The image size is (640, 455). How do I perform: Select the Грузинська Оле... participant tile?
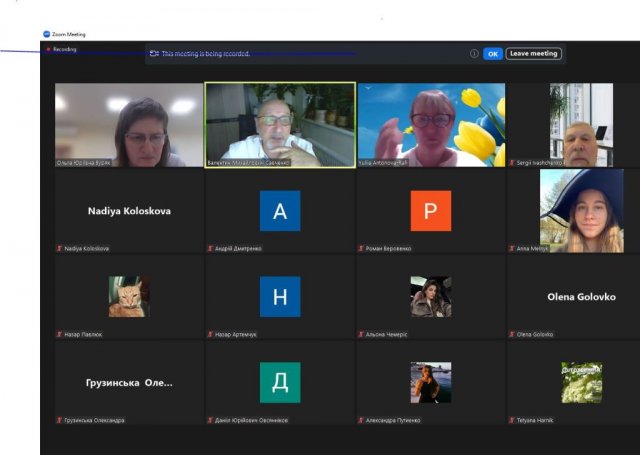click(129, 382)
